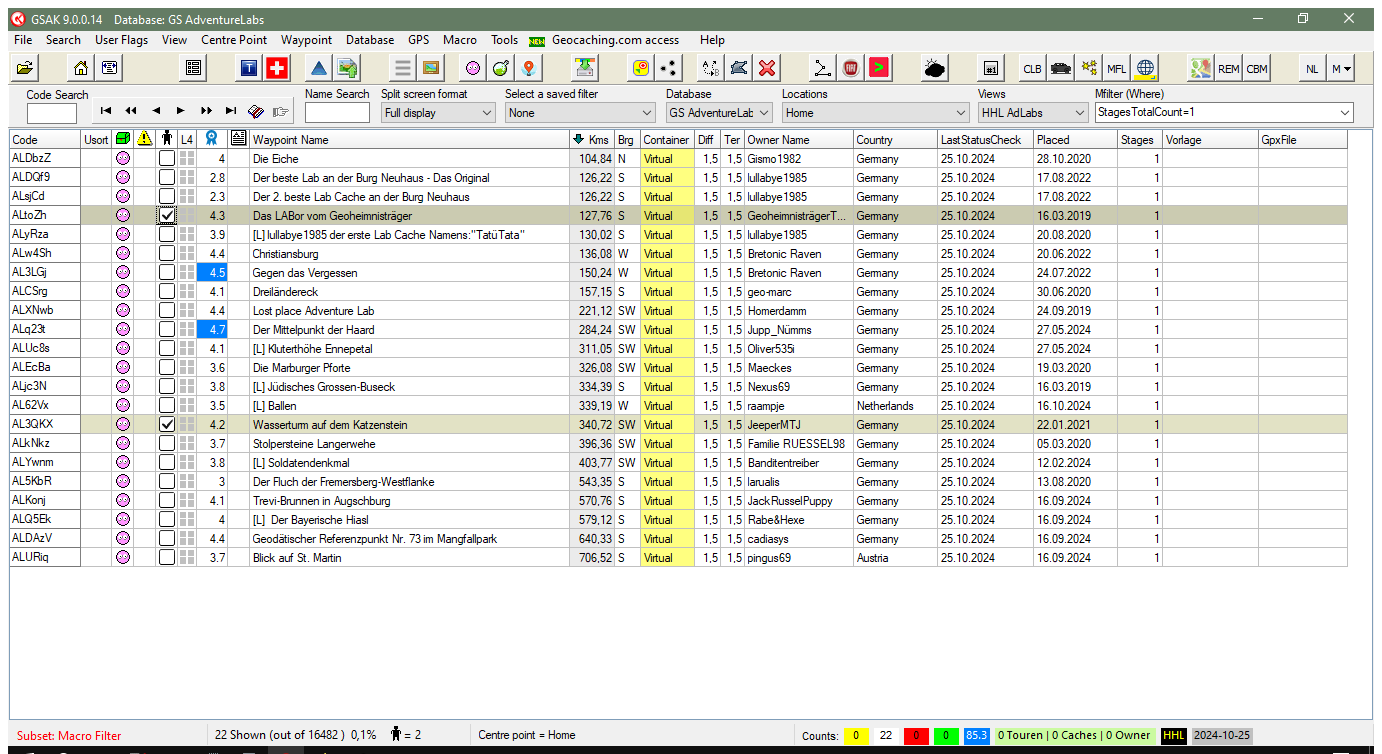Click the red cross toolbar icon
Image resolution: width=1382 pixels, height=754 pixels.
(x=276, y=68)
